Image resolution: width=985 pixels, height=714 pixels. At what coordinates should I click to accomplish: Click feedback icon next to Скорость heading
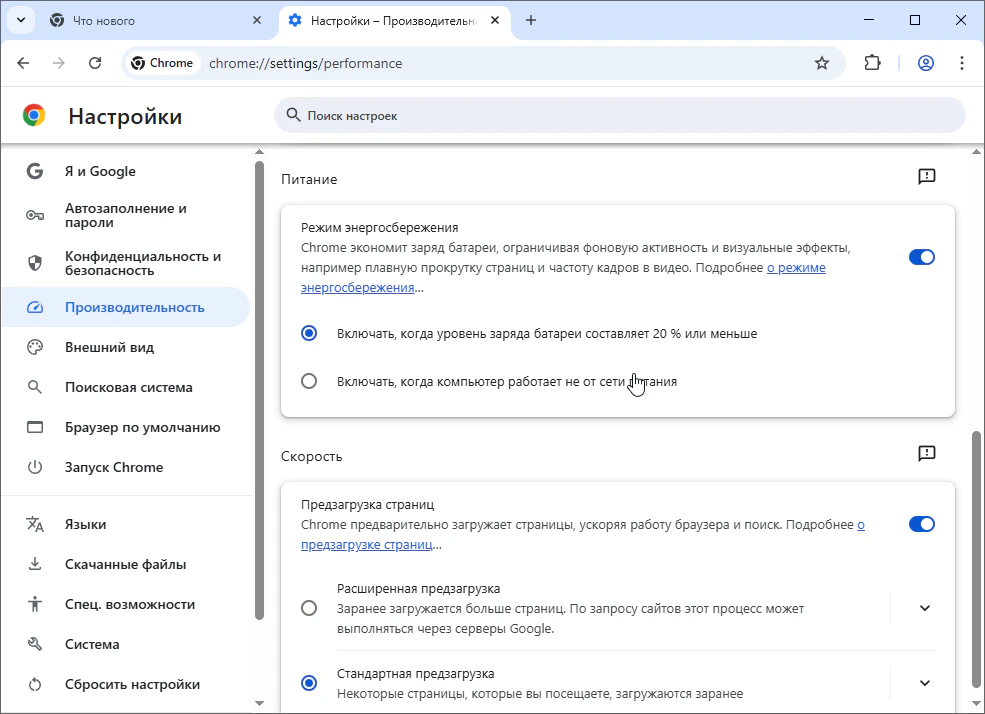(x=926, y=454)
